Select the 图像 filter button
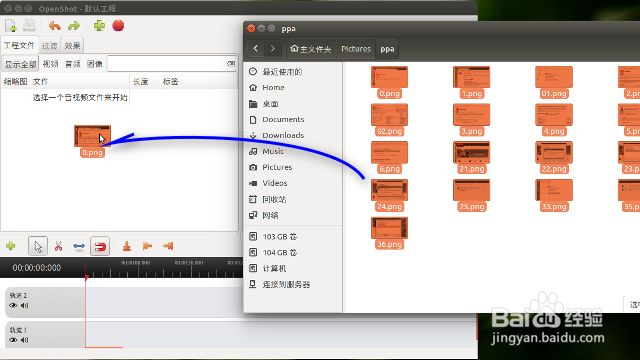640x360 pixels. tap(95, 64)
